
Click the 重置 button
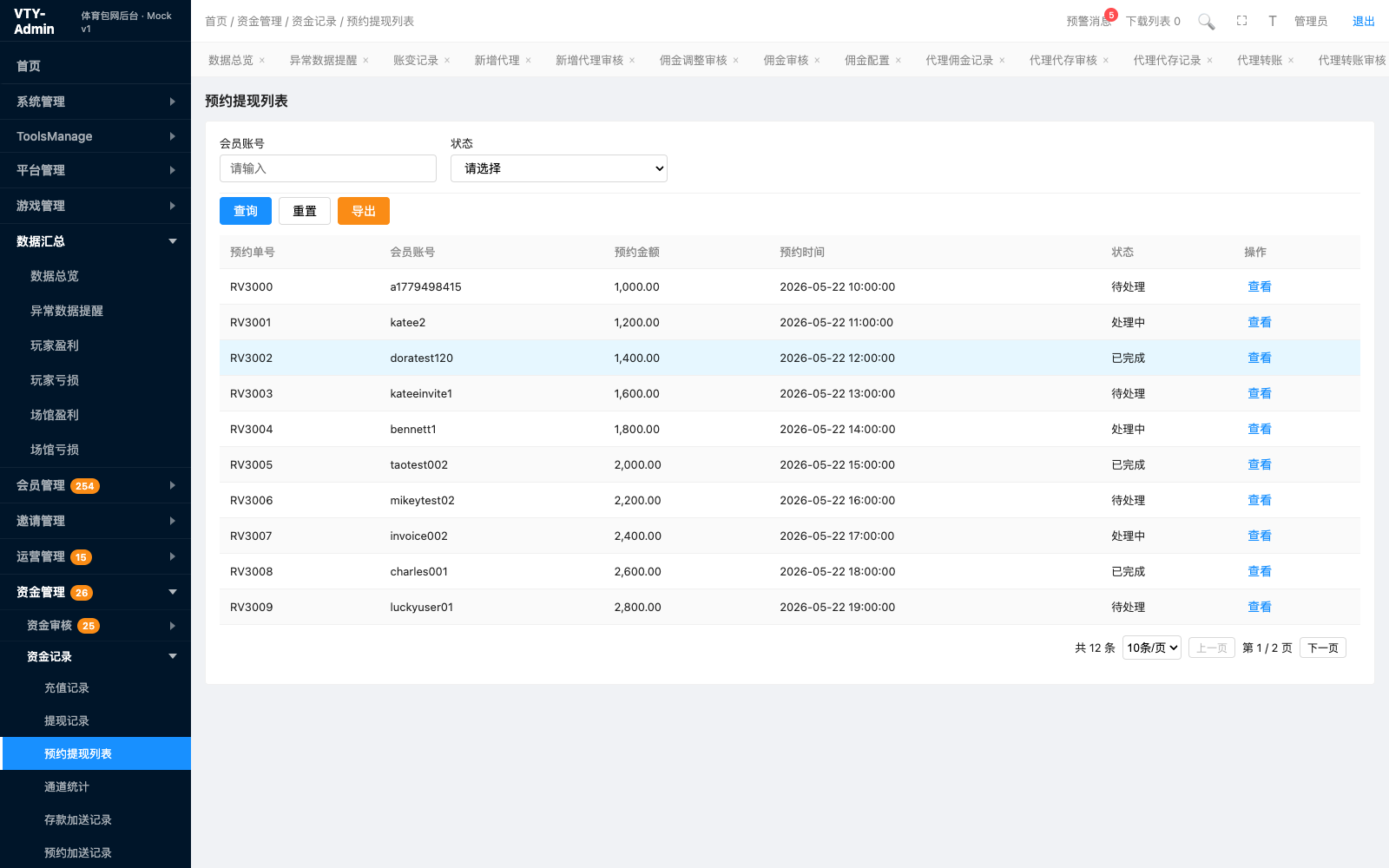(305, 211)
